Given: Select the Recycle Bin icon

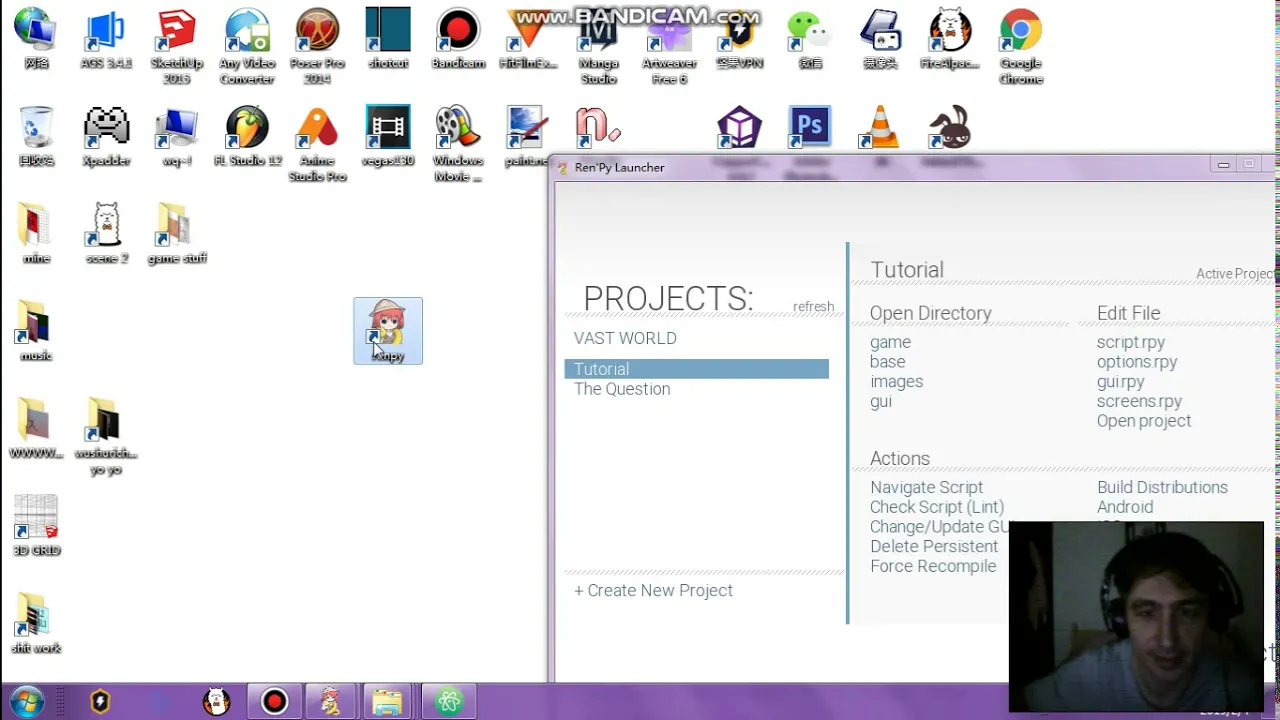Looking at the screenshot, I should 36,137.
